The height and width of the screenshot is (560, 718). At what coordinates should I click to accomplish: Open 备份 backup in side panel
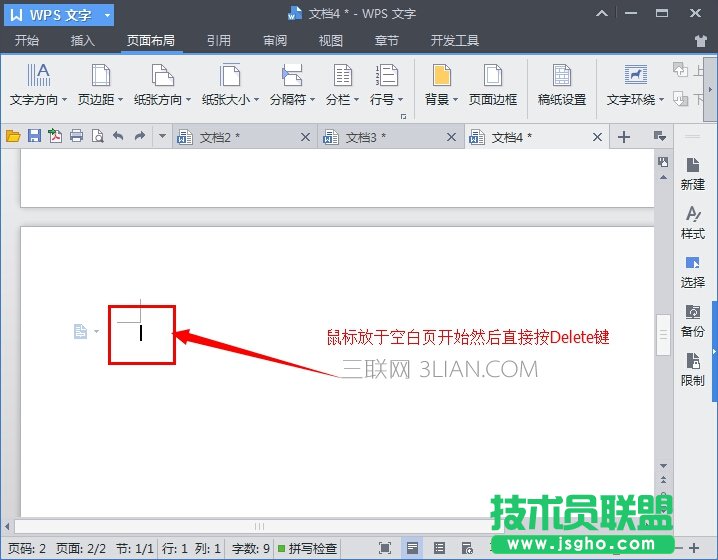point(692,321)
